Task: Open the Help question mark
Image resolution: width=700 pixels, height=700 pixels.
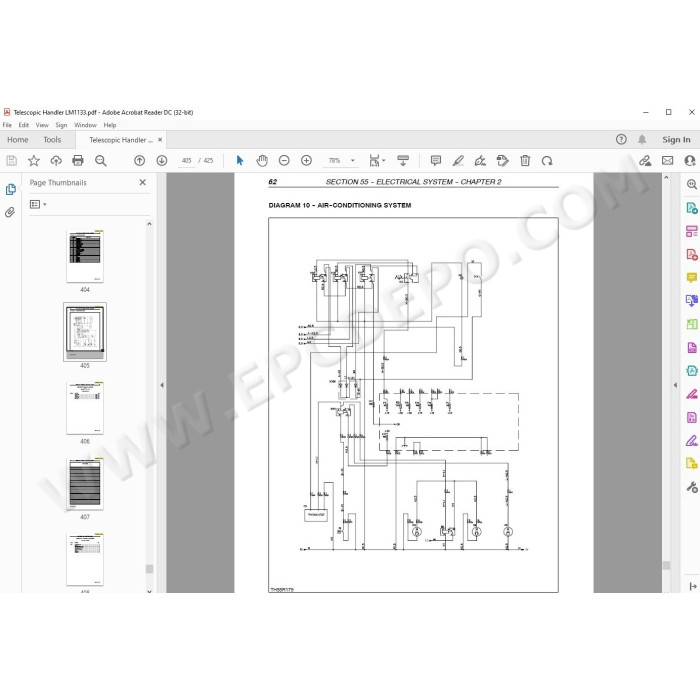Action: [621, 139]
